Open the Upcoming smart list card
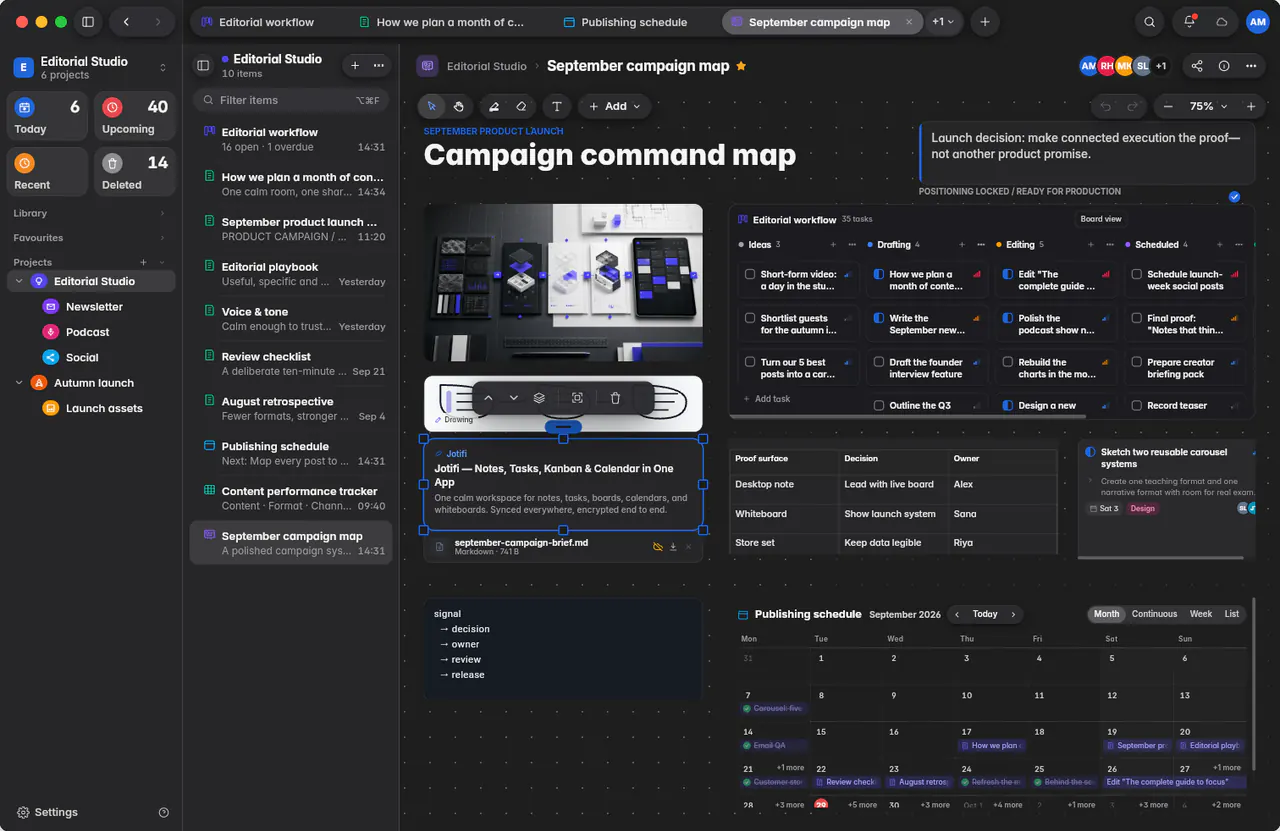 pyautogui.click(x=135, y=117)
